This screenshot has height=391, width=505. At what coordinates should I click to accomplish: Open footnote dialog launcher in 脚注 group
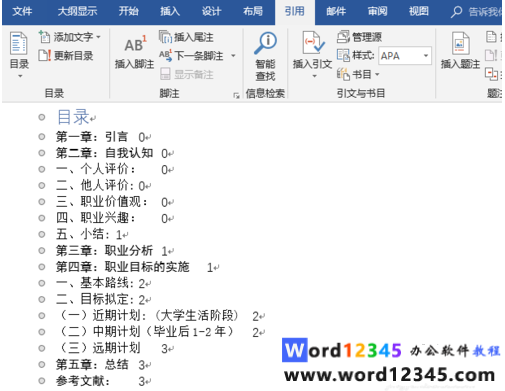[236, 96]
